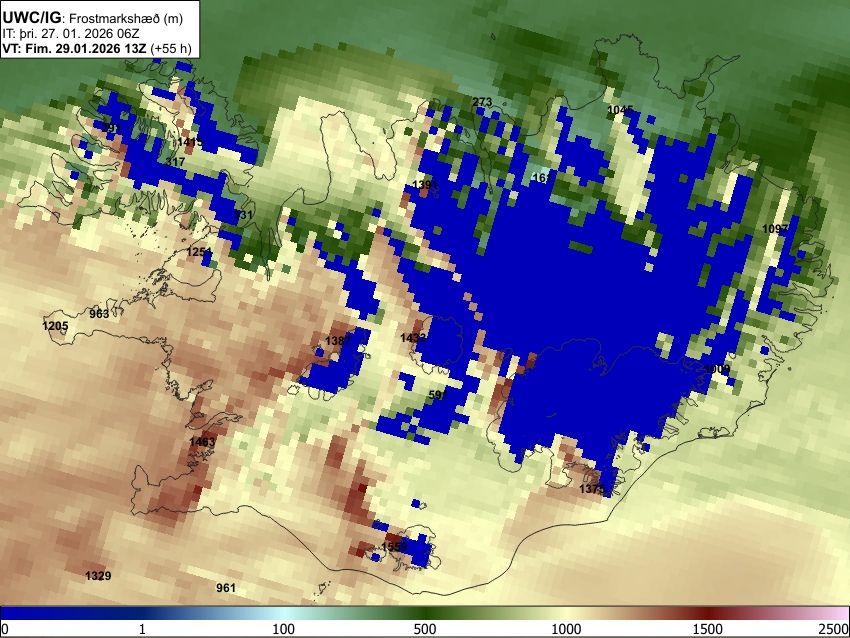The image size is (850, 638).
Task: Select the map value 1205
Action: point(55,326)
